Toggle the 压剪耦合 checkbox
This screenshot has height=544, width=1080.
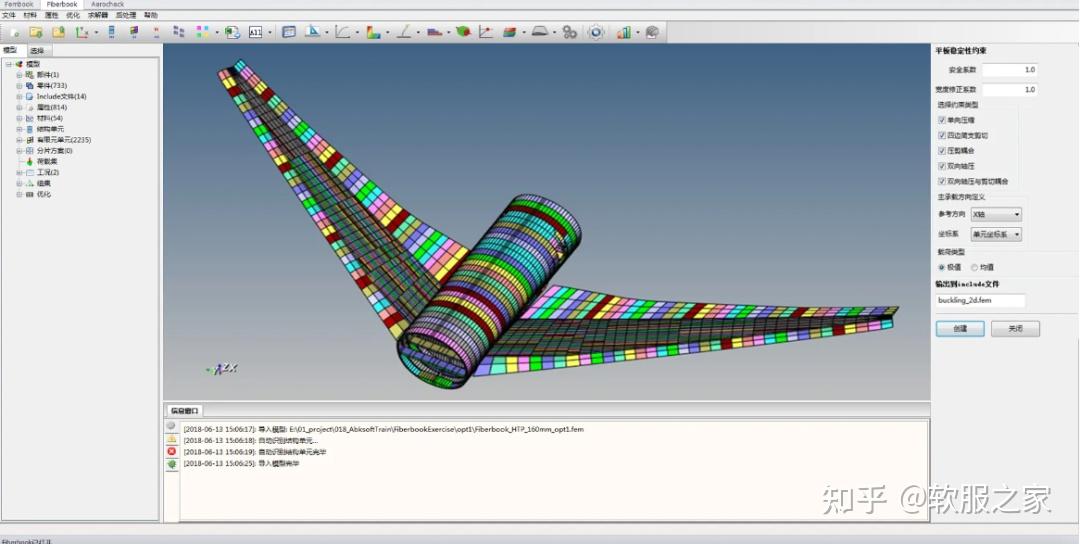click(x=942, y=151)
